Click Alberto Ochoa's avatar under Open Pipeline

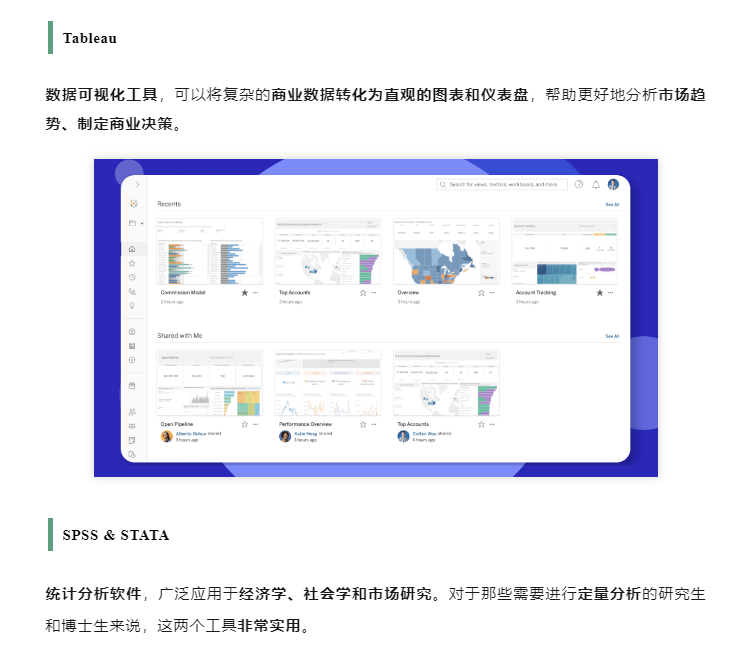pyautogui.click(x=166, y=436)
